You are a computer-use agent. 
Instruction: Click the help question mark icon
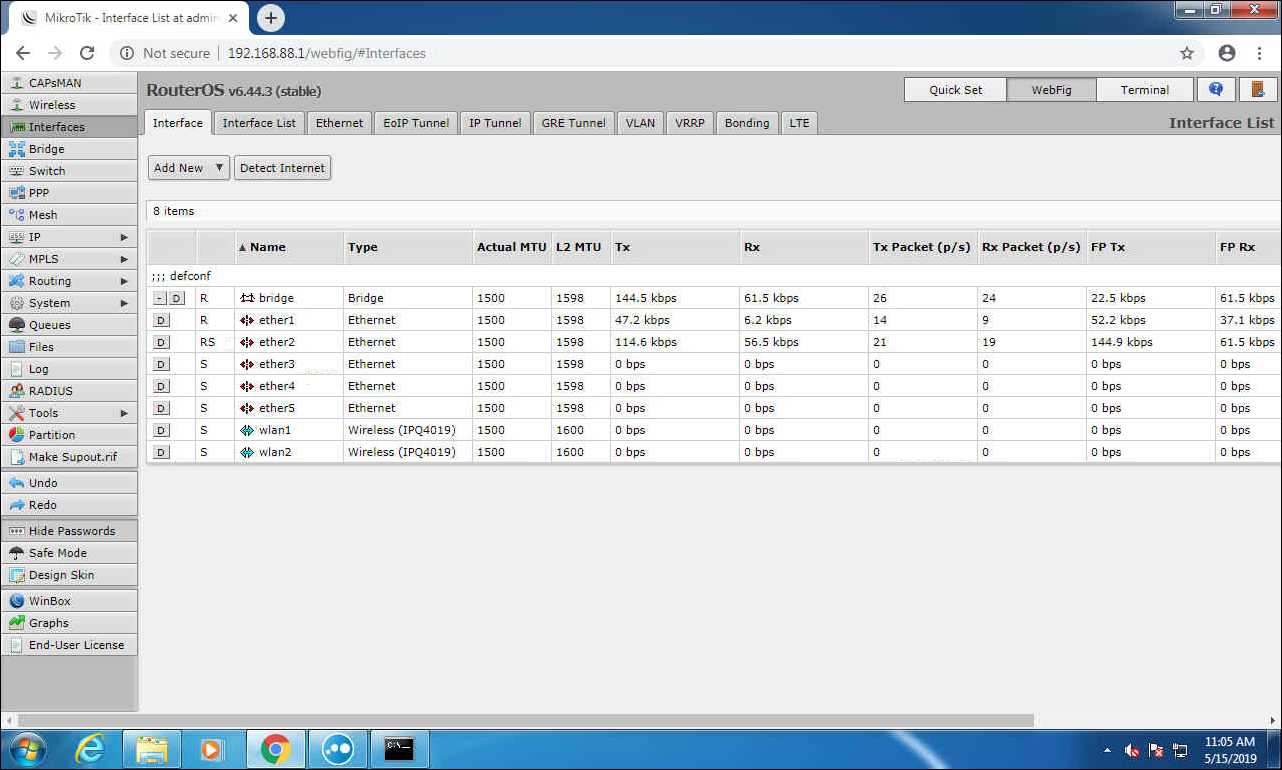click(1216, 89)
